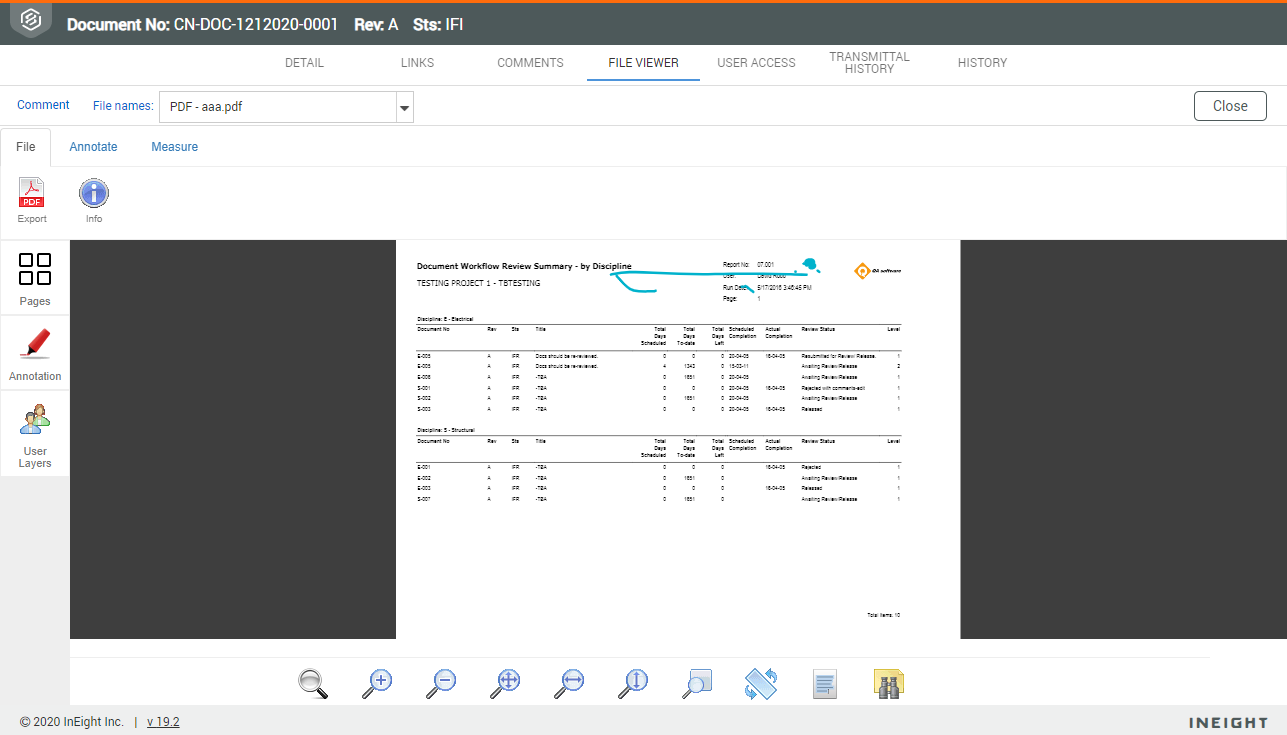
Task: Click the Comment link
Action: 43,105
